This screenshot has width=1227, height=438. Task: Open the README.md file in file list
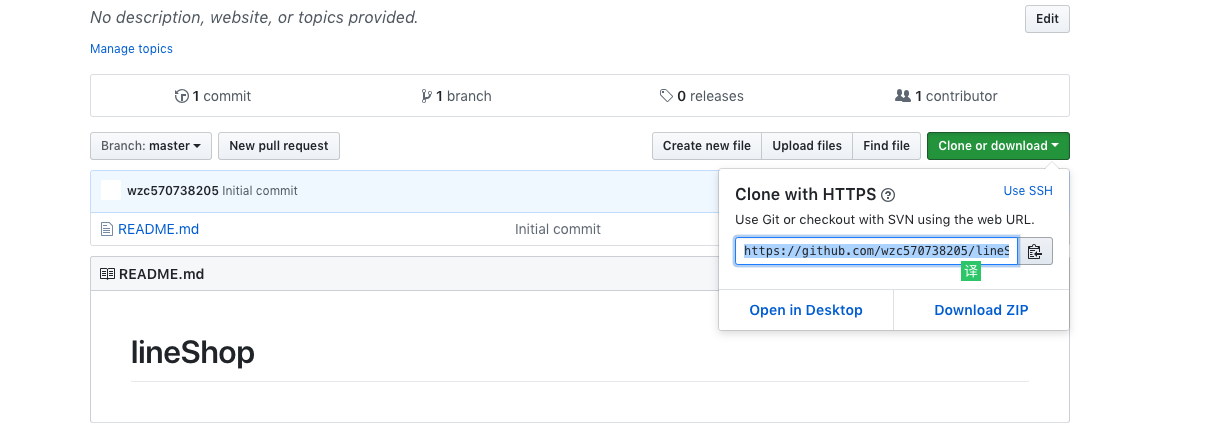158,229
